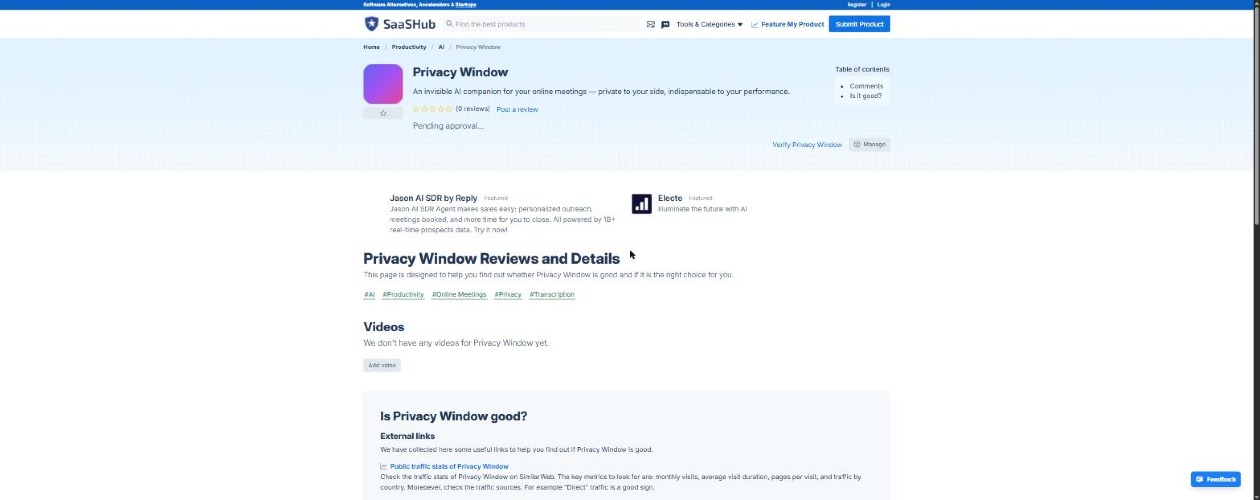Go to Home breadcrumb

tap(371, 47)
